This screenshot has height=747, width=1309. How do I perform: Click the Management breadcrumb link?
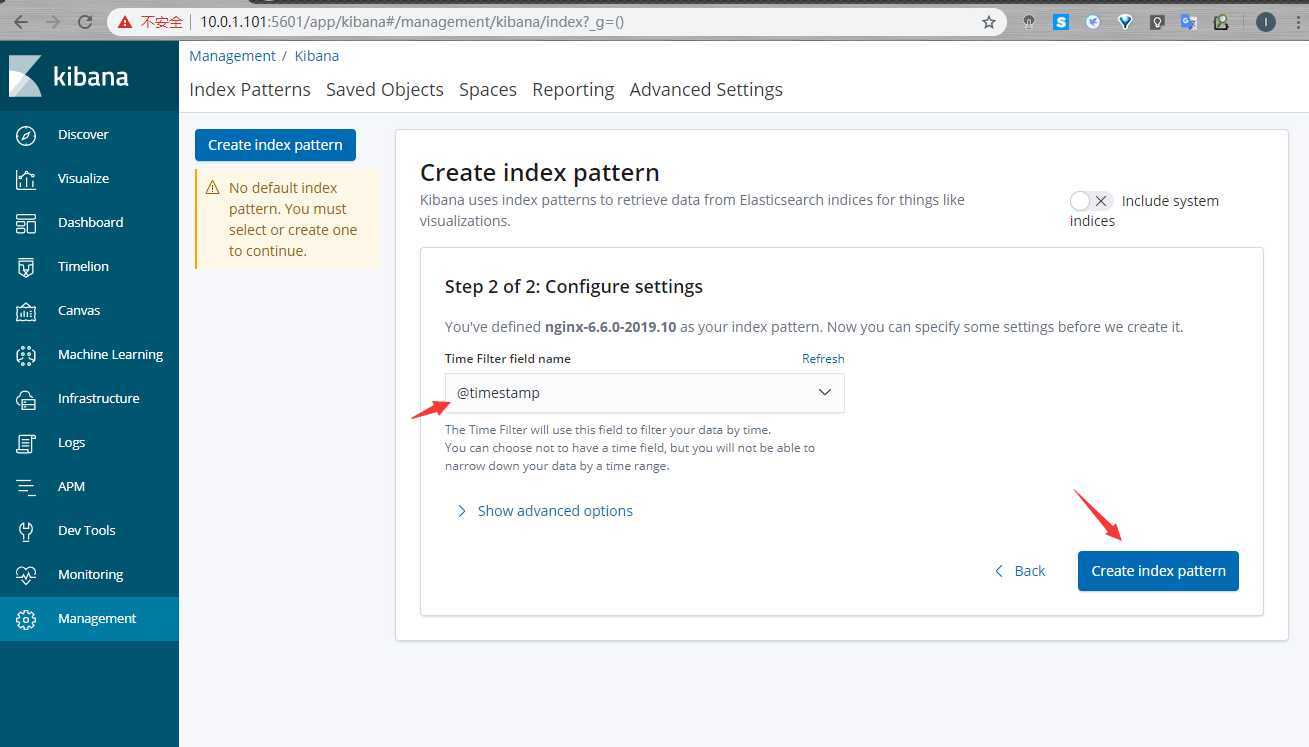pos(232,56)
